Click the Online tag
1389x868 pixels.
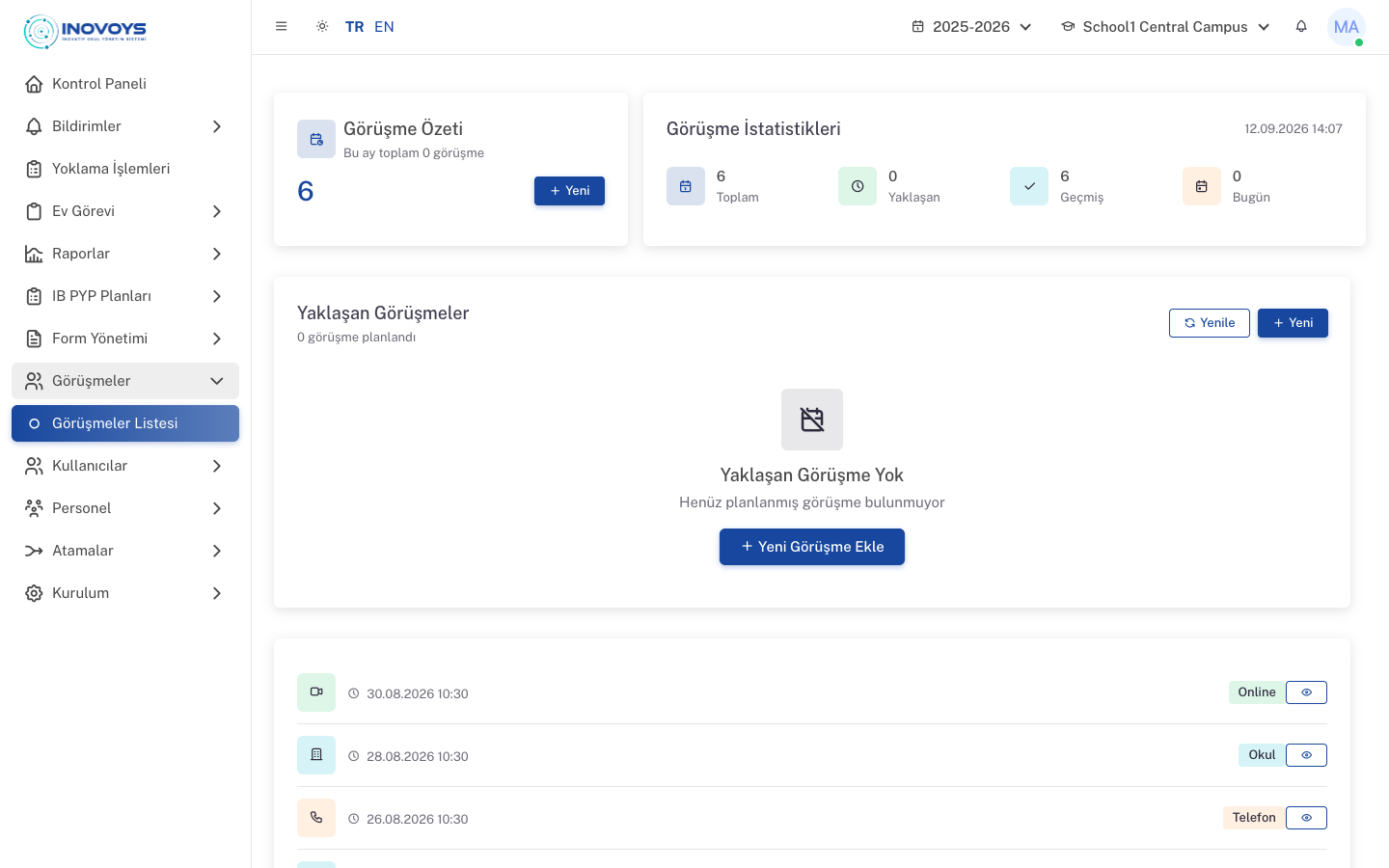[1257, 692]
